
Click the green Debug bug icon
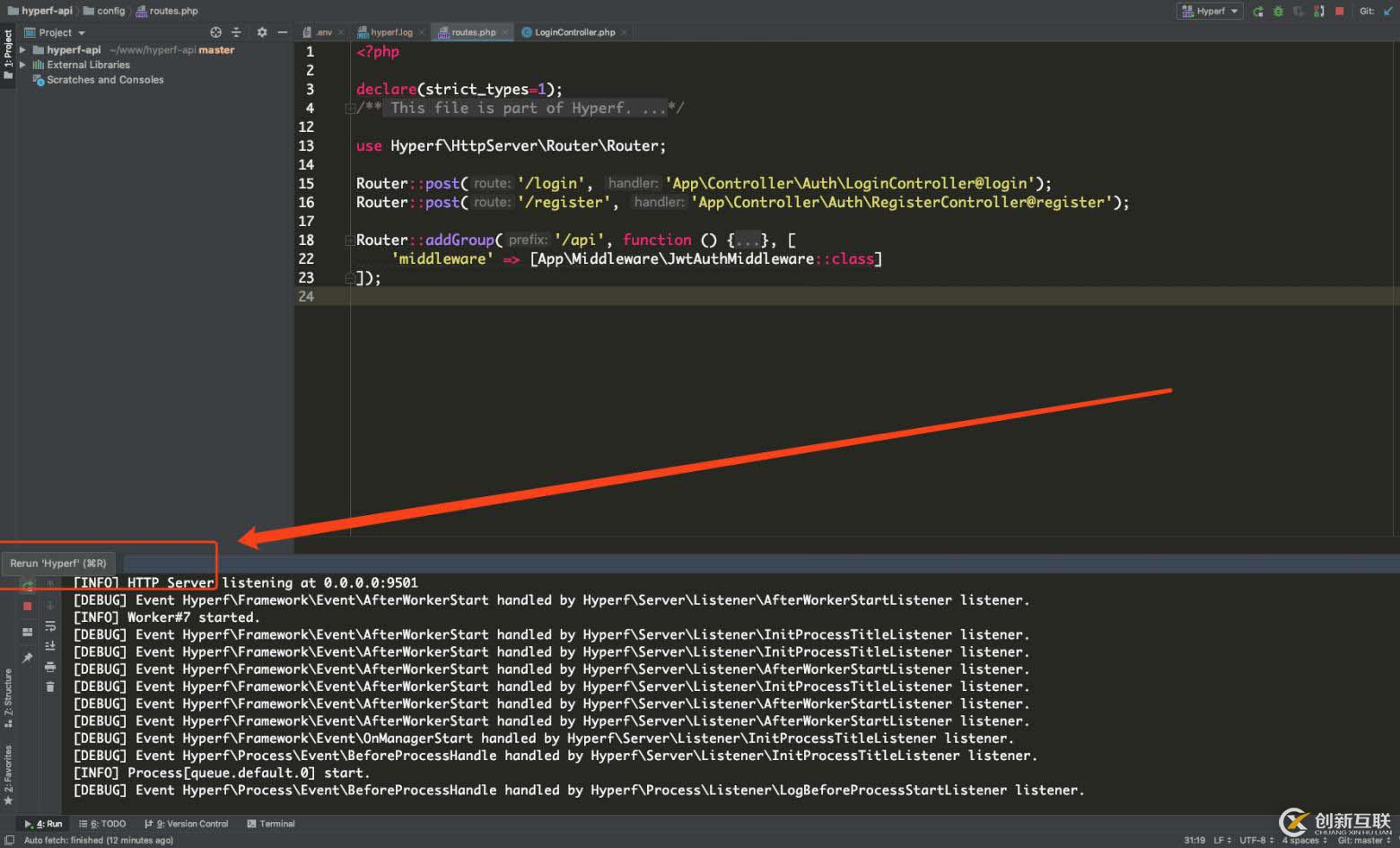1278,12
